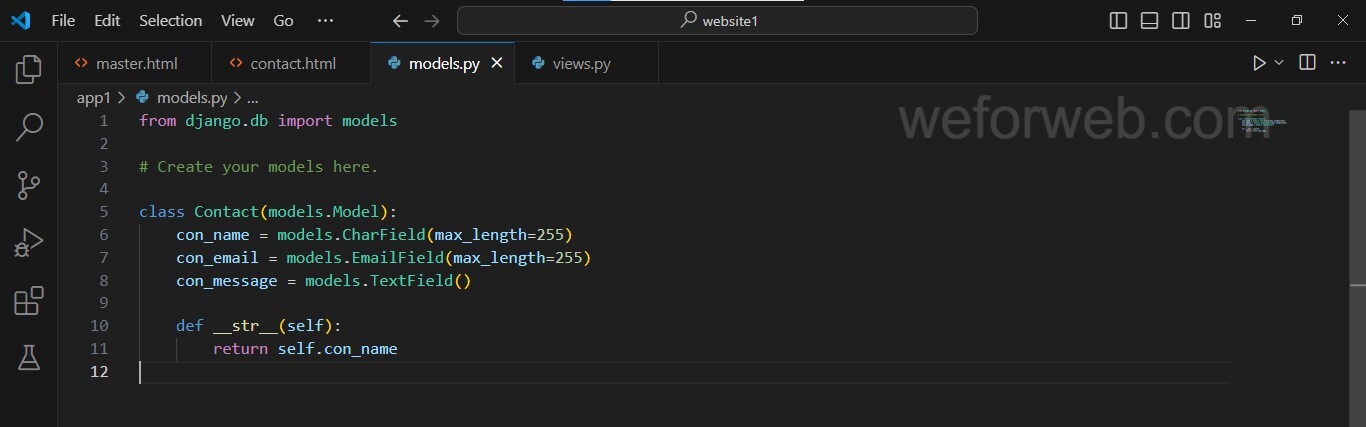The image size is (1366, 427).
Task: Click the con_message TextField line
Action: (x=323, y=281)
